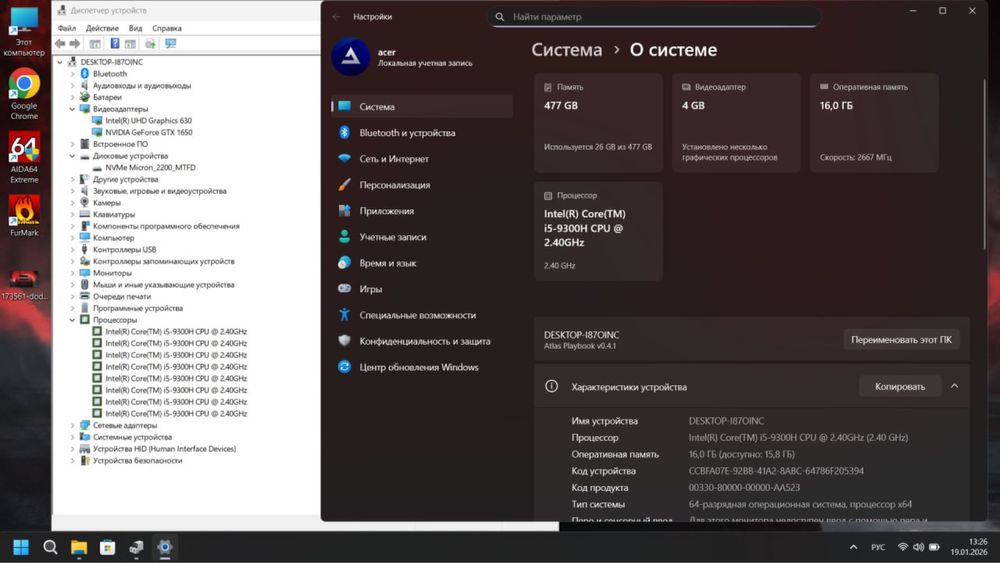Select 'Очереди печати' tree item
This screenshot has height=563, width=1000.
(x=122, y=296)
